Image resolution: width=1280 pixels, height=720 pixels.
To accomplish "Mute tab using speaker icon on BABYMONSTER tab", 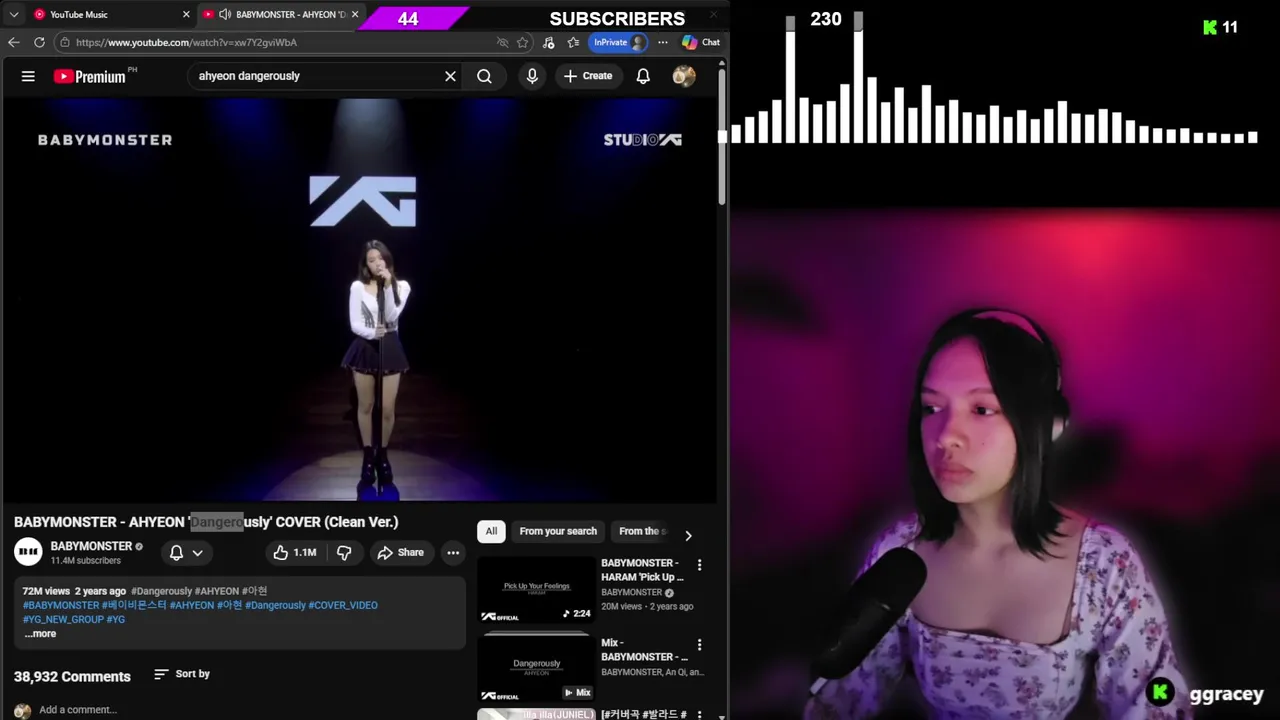I will pyautogui.click(x=225, y=14).
